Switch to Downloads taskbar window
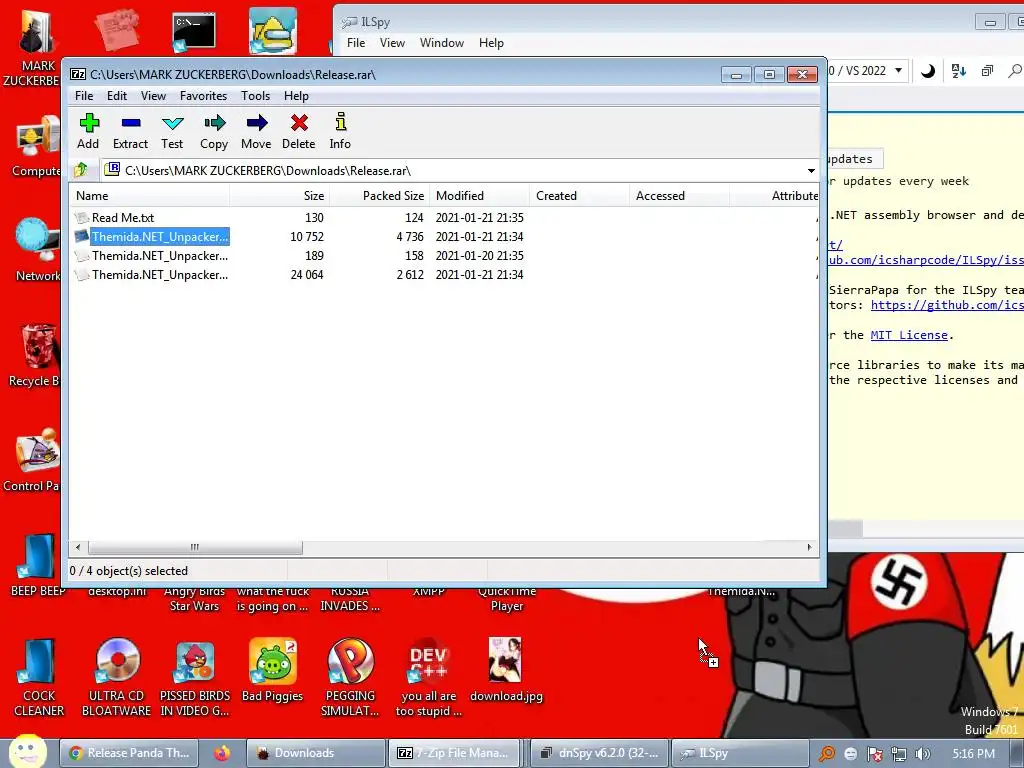 pos(316,753)
